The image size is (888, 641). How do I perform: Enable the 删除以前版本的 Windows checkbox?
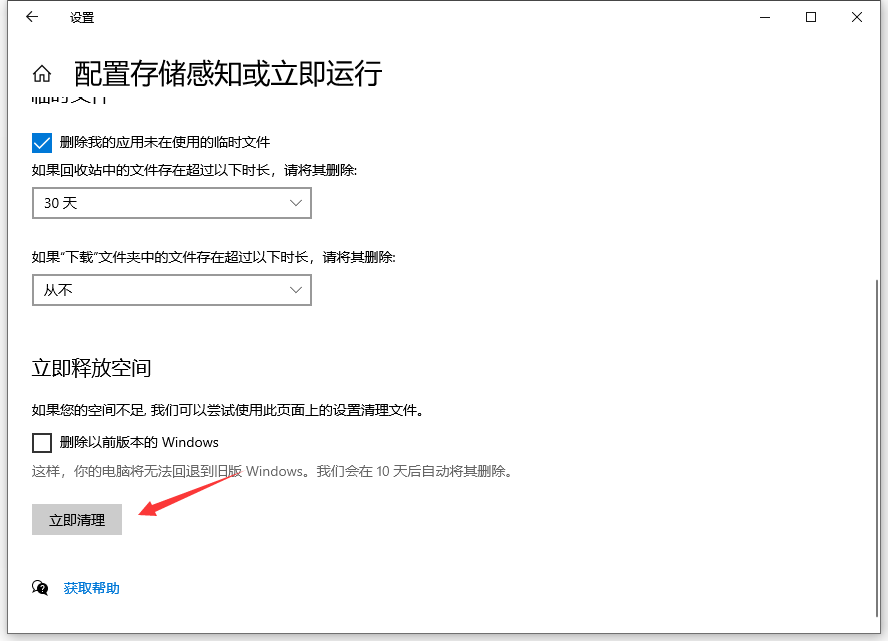(x=42, y=442)
